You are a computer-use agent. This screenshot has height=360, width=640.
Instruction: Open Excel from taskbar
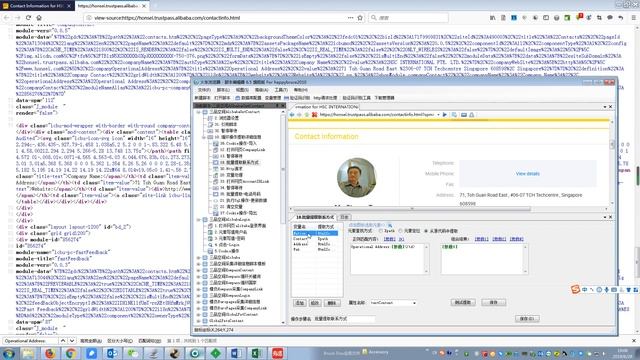coord(257,353)
